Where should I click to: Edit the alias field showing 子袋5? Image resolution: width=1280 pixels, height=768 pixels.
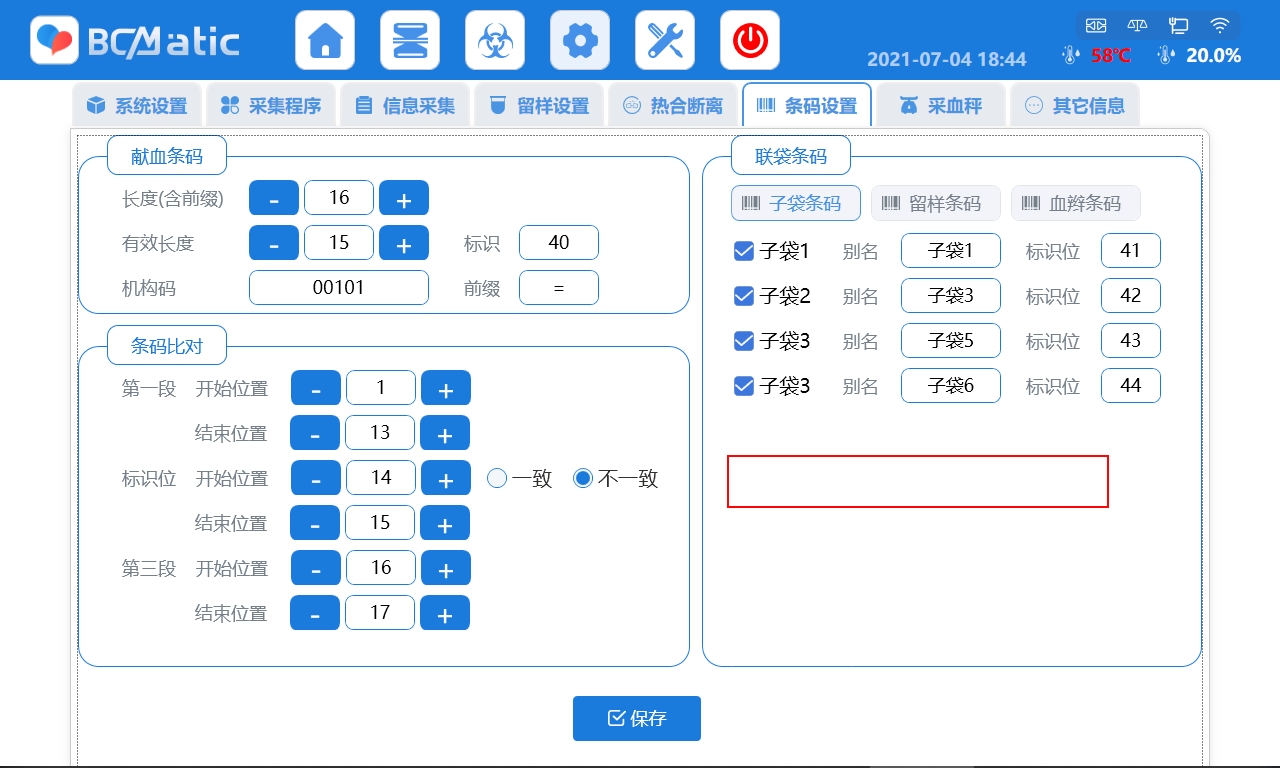(951, 341)
